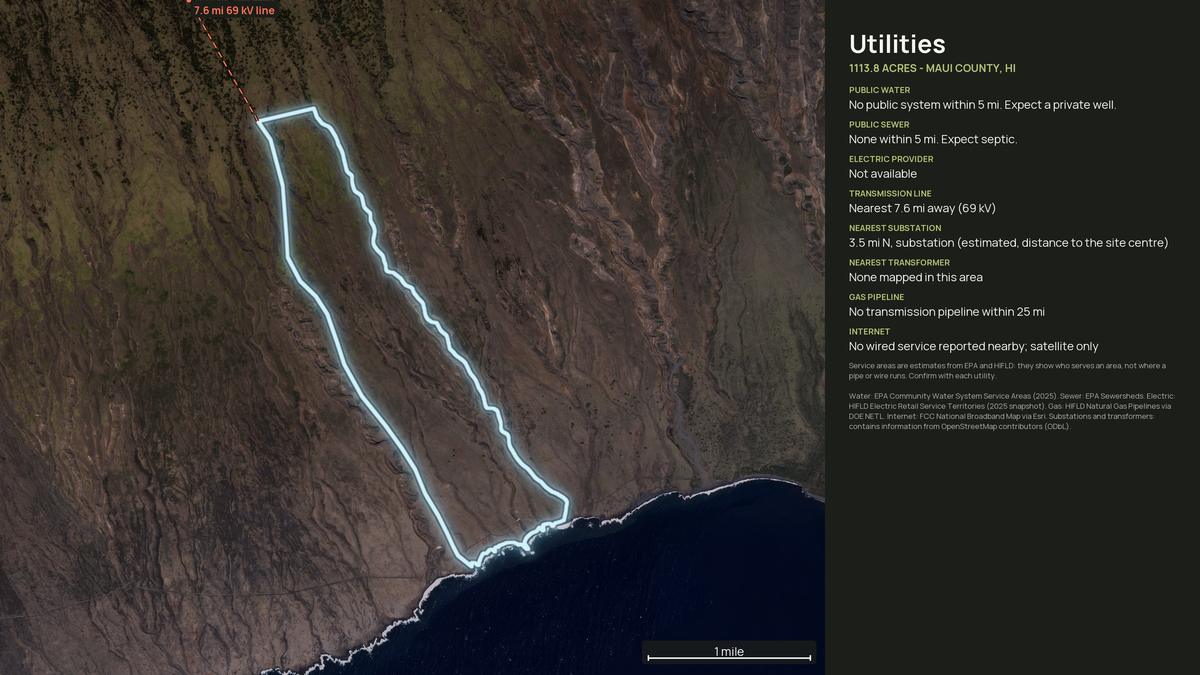The width and height of the screenshot is (1200, 675).
Task: Click the INTERNET label
Action: tap(870, 332)
